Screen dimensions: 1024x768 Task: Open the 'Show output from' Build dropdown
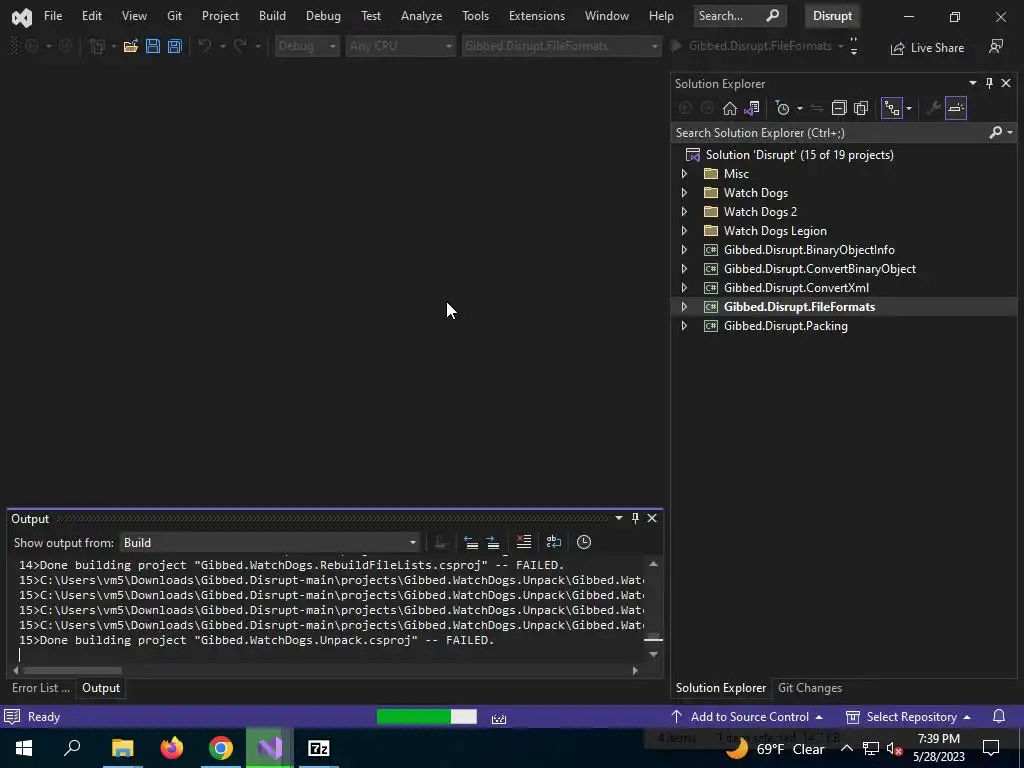270,543
